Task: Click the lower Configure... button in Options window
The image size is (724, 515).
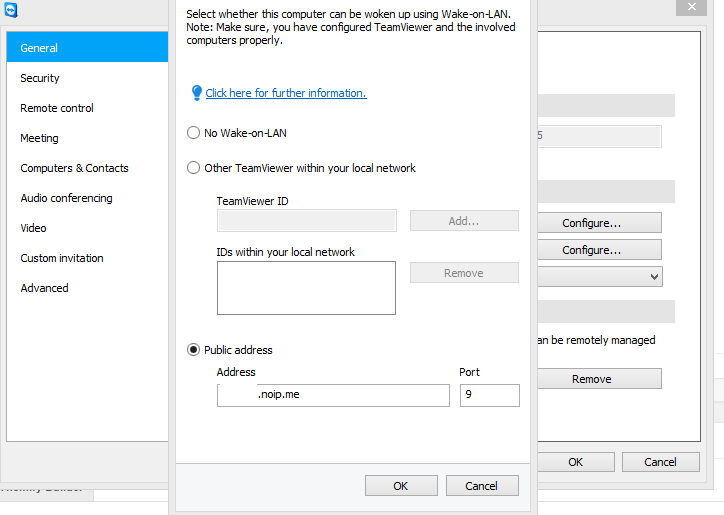Action: point(599,249)
